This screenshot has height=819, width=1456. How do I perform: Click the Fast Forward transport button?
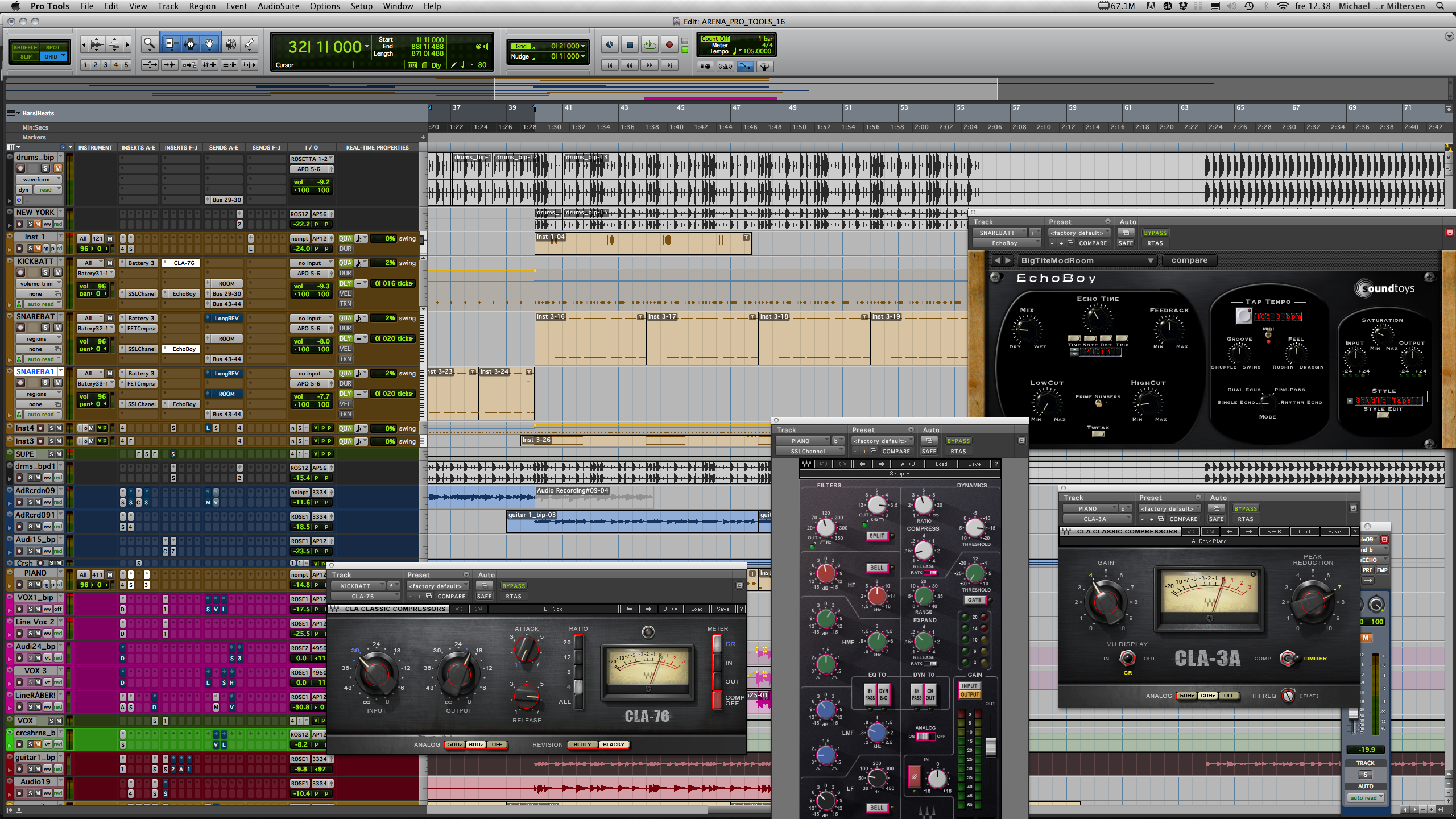coord(649,65)
